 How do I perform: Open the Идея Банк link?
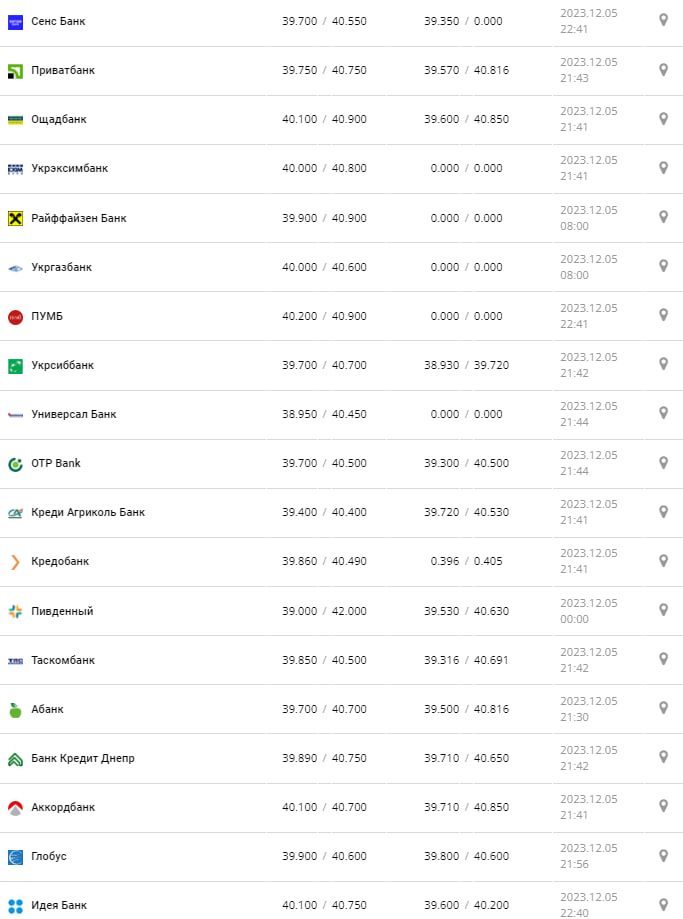(59, 905)
